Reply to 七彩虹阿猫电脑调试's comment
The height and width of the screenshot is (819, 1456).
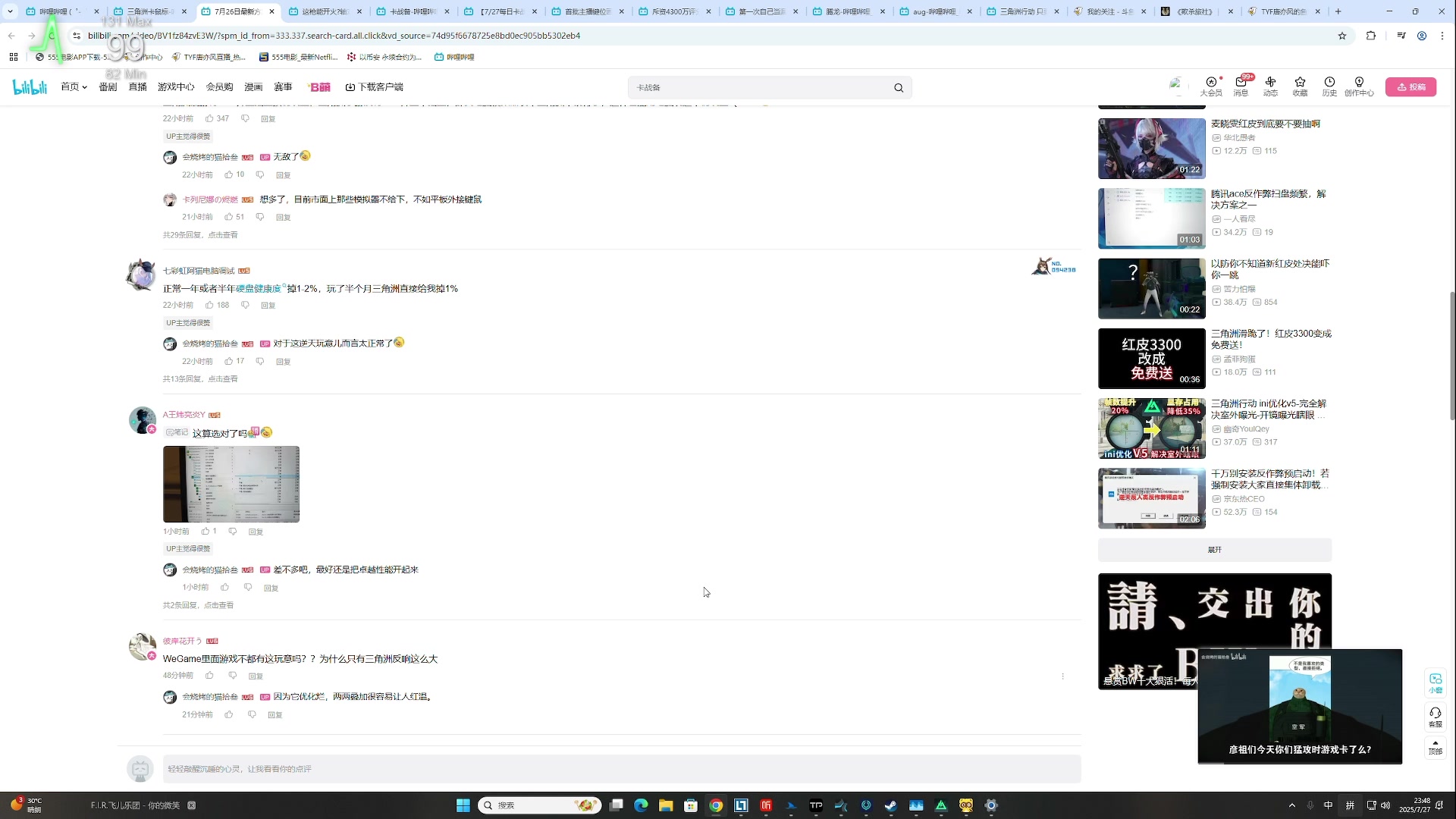tap(268, 305)
